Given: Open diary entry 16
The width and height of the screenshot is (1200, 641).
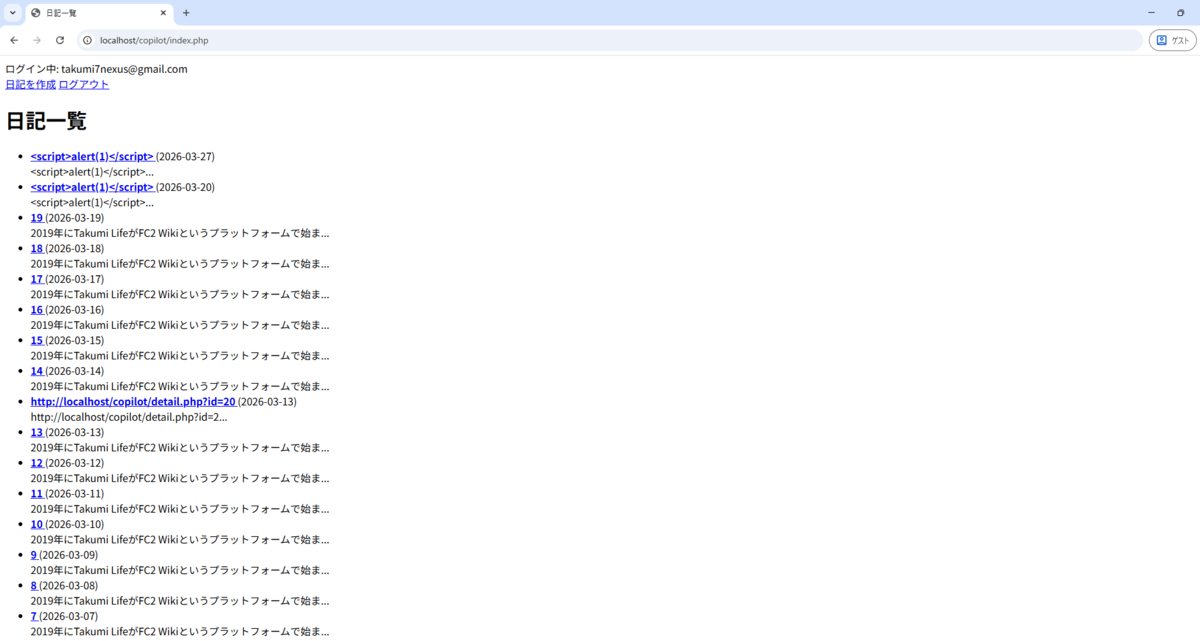Looking at the screenshot, I should (x=37, y=310).
